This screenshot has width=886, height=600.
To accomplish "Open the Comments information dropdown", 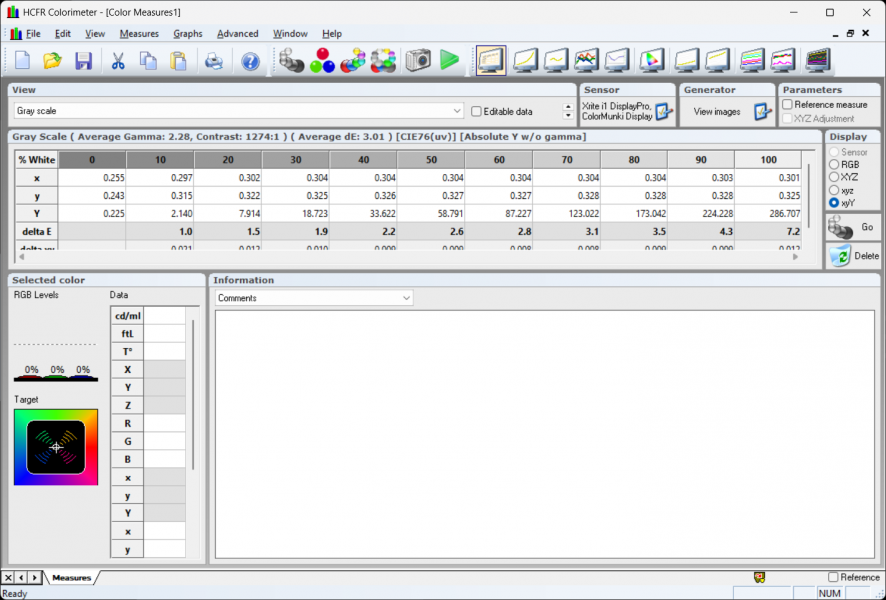I will coord(406,298).
